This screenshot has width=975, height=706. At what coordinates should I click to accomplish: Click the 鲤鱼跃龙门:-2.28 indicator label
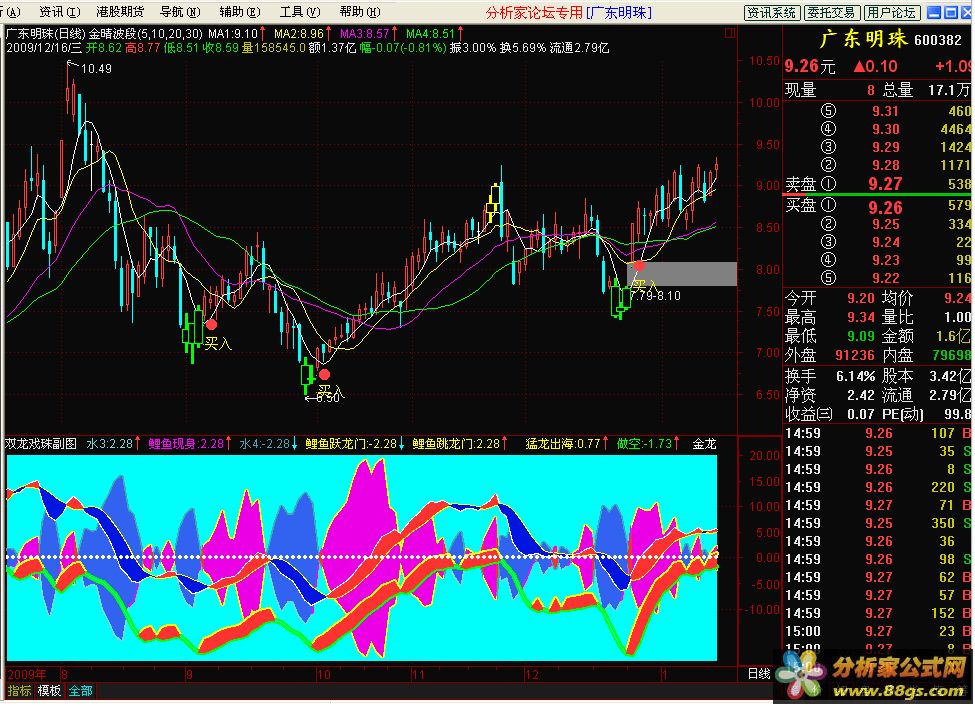click(x=355, y=444)
